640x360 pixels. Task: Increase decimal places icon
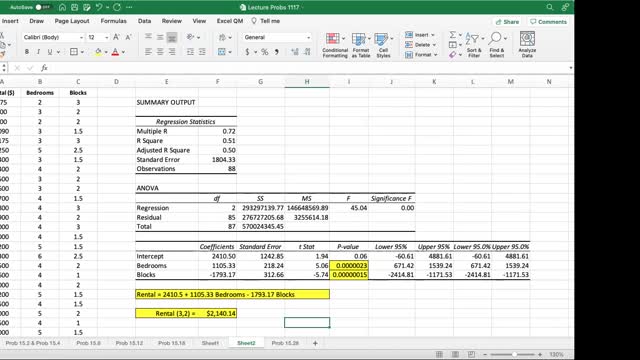pyautogui.click(x=295, y=52)
